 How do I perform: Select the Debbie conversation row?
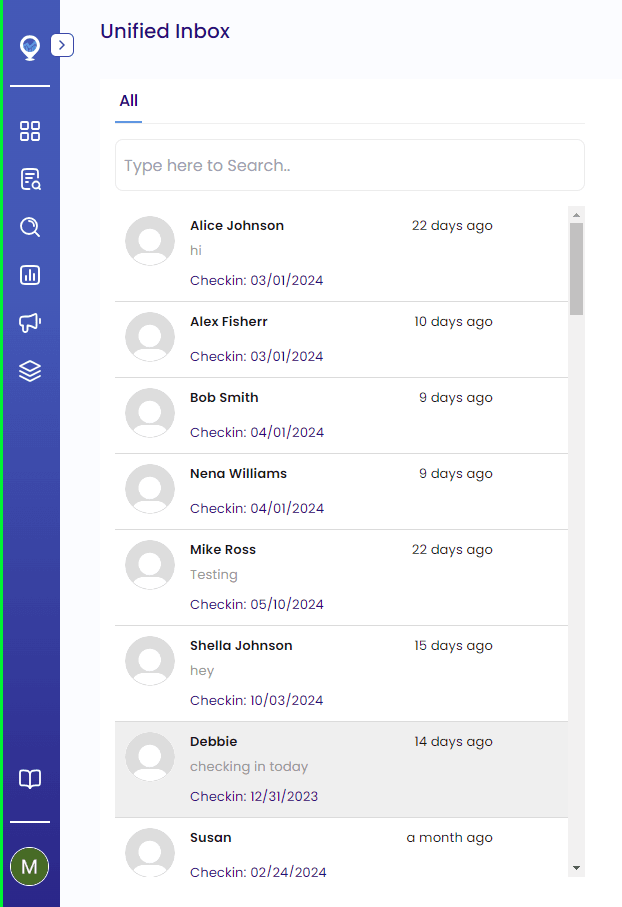[x=340, y=768]
